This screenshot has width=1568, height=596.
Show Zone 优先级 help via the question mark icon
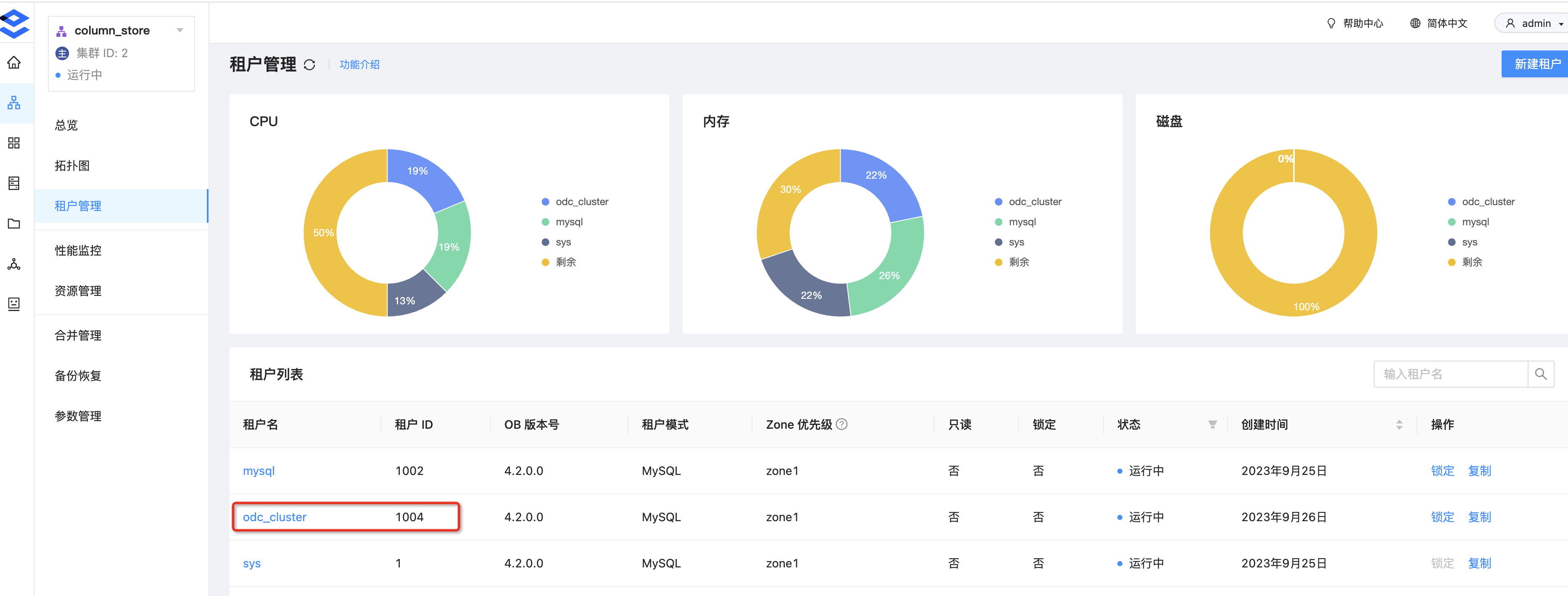tap(842, 425)
